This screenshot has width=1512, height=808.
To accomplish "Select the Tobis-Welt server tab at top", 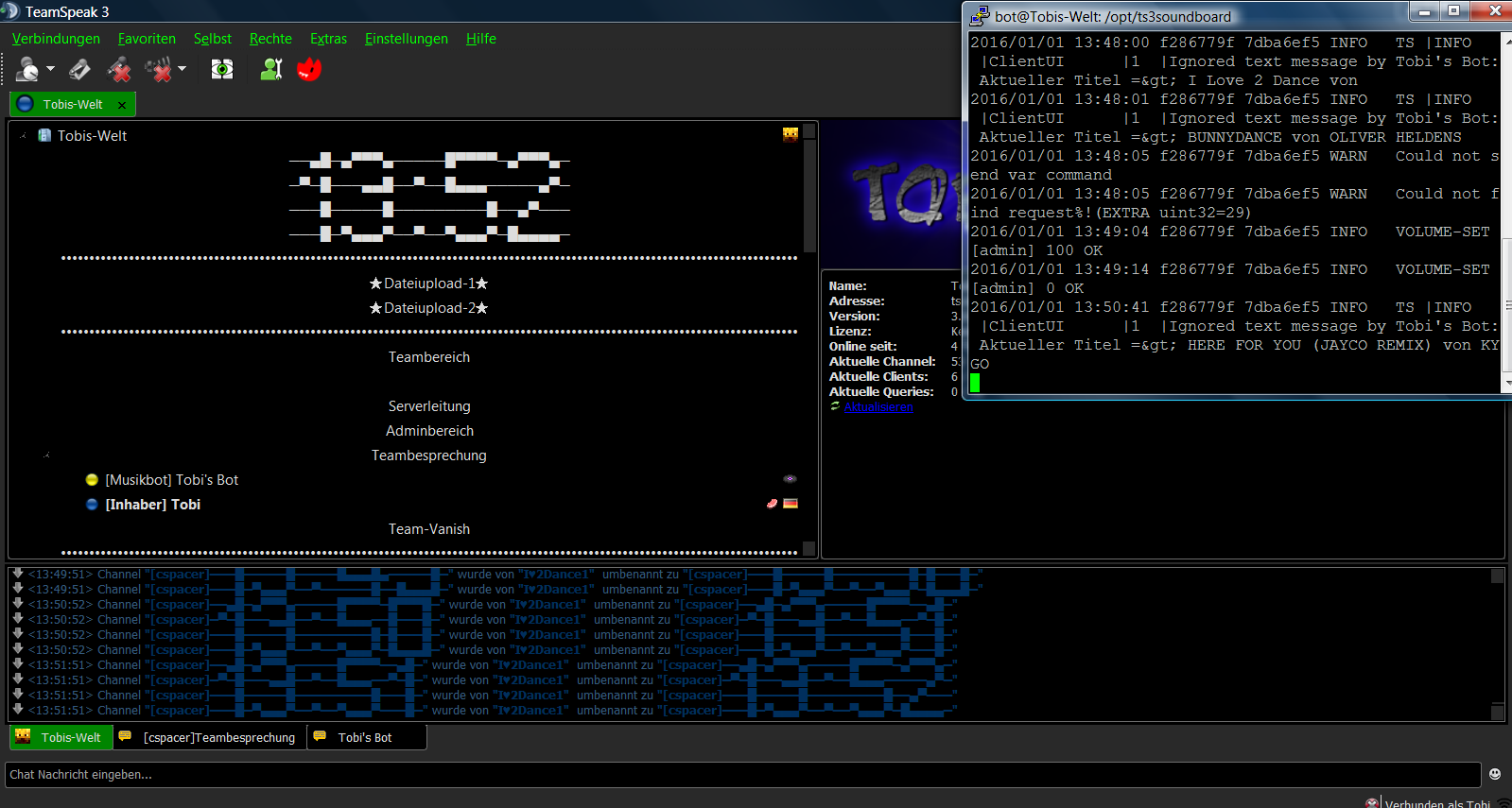I will [73, 104].
